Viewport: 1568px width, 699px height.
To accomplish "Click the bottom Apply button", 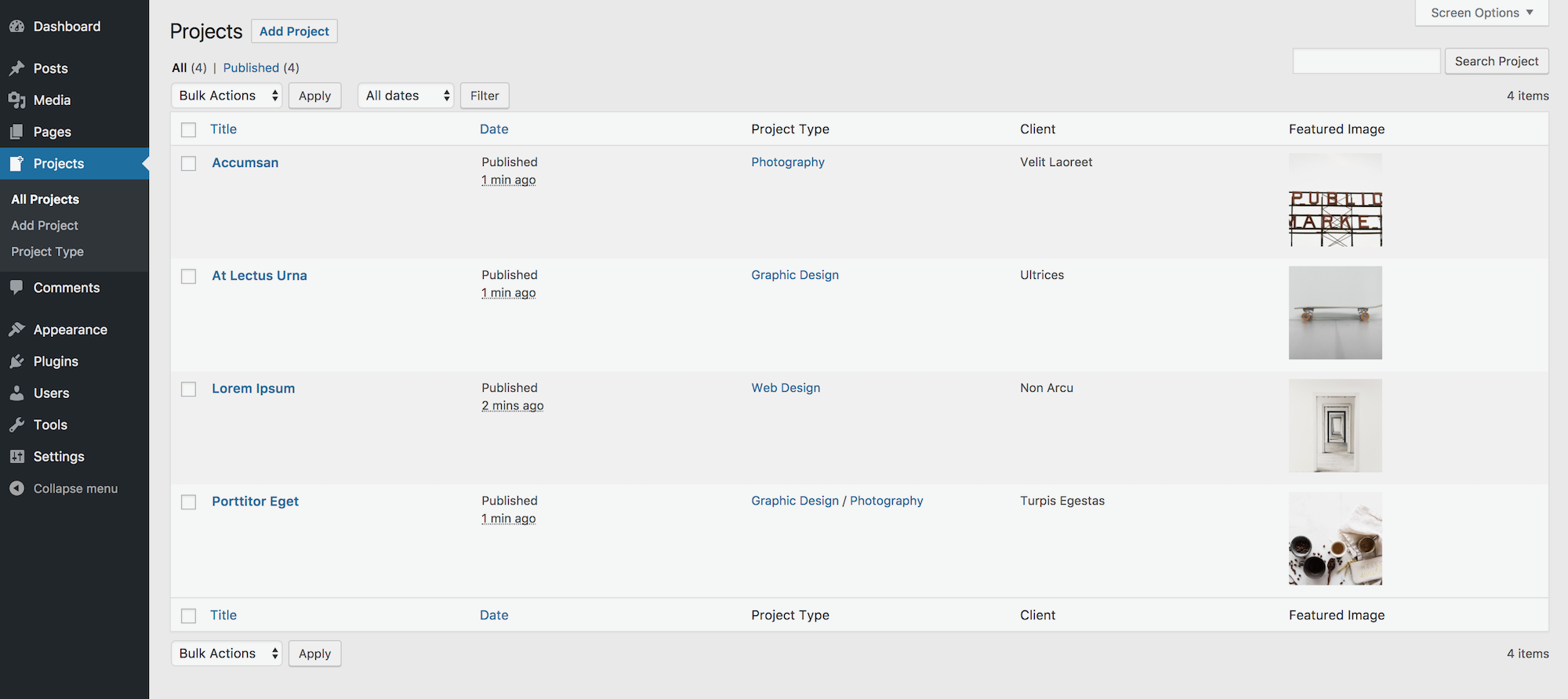I will click(x=315, y=654).
